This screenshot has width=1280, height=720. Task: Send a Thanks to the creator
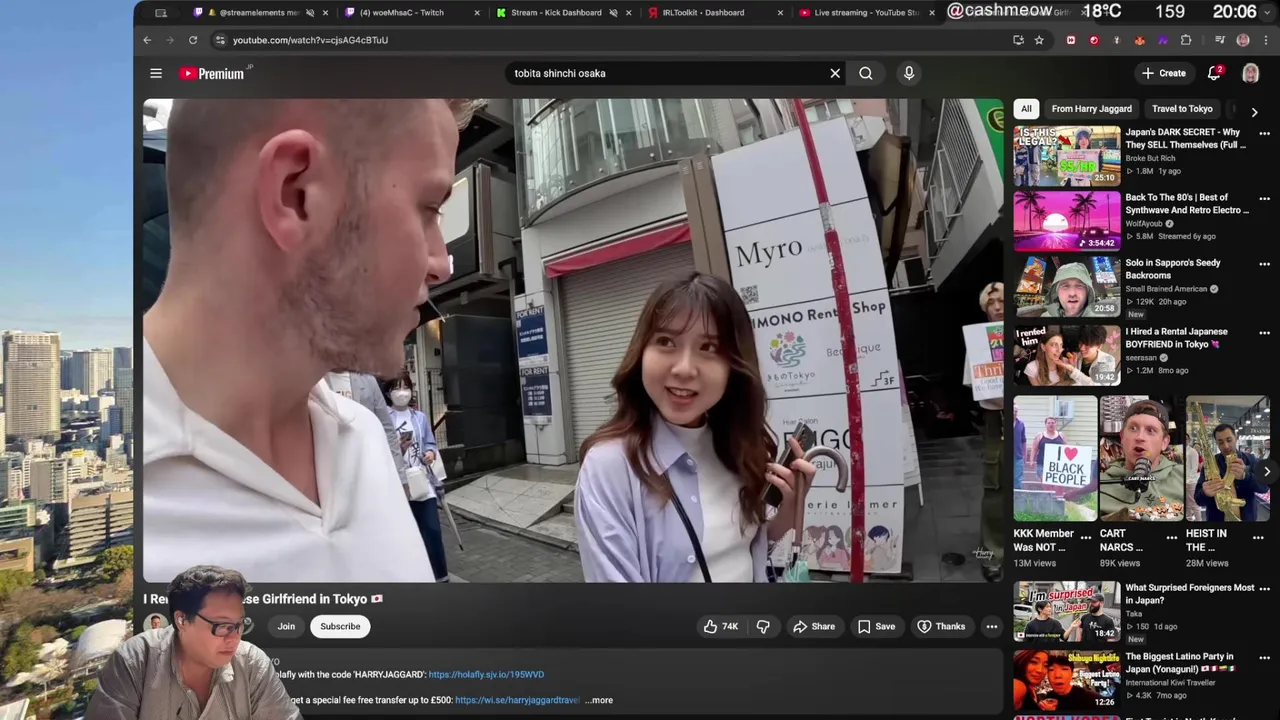pyautogui.click(x=941, y=626)
